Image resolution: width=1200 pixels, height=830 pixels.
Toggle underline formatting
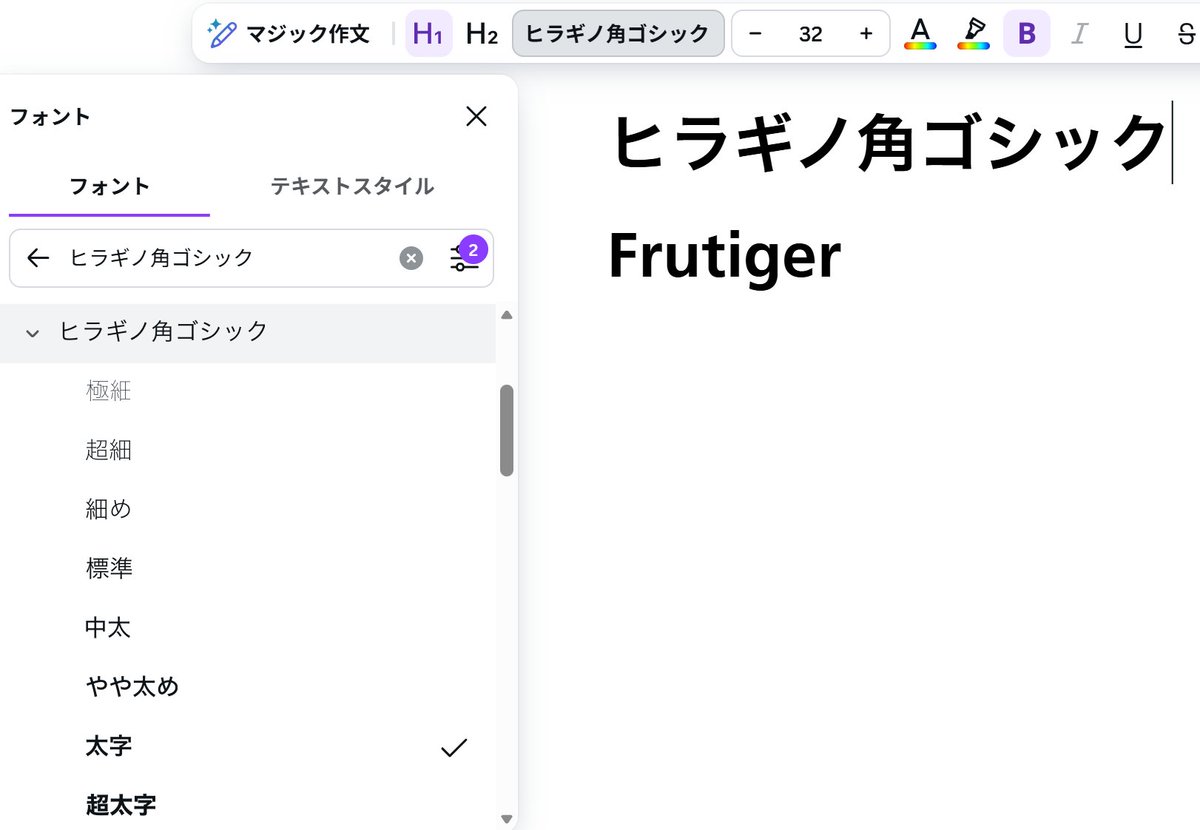(1133, 34)
